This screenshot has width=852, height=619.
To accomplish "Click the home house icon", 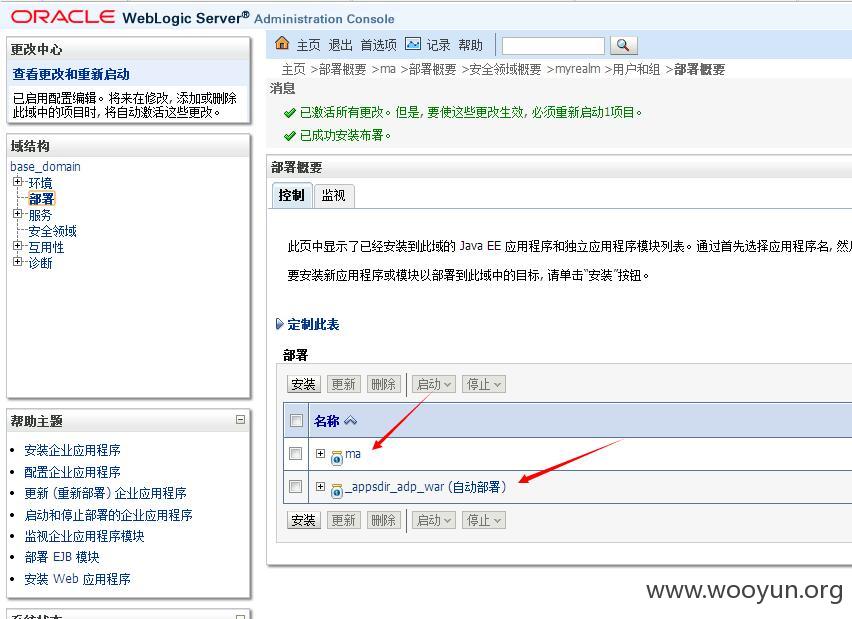I will [x=282, y=43].
